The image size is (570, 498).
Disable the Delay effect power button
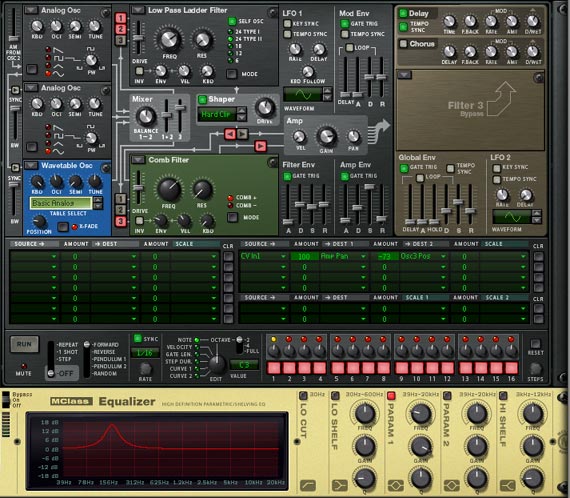point(403,14)
